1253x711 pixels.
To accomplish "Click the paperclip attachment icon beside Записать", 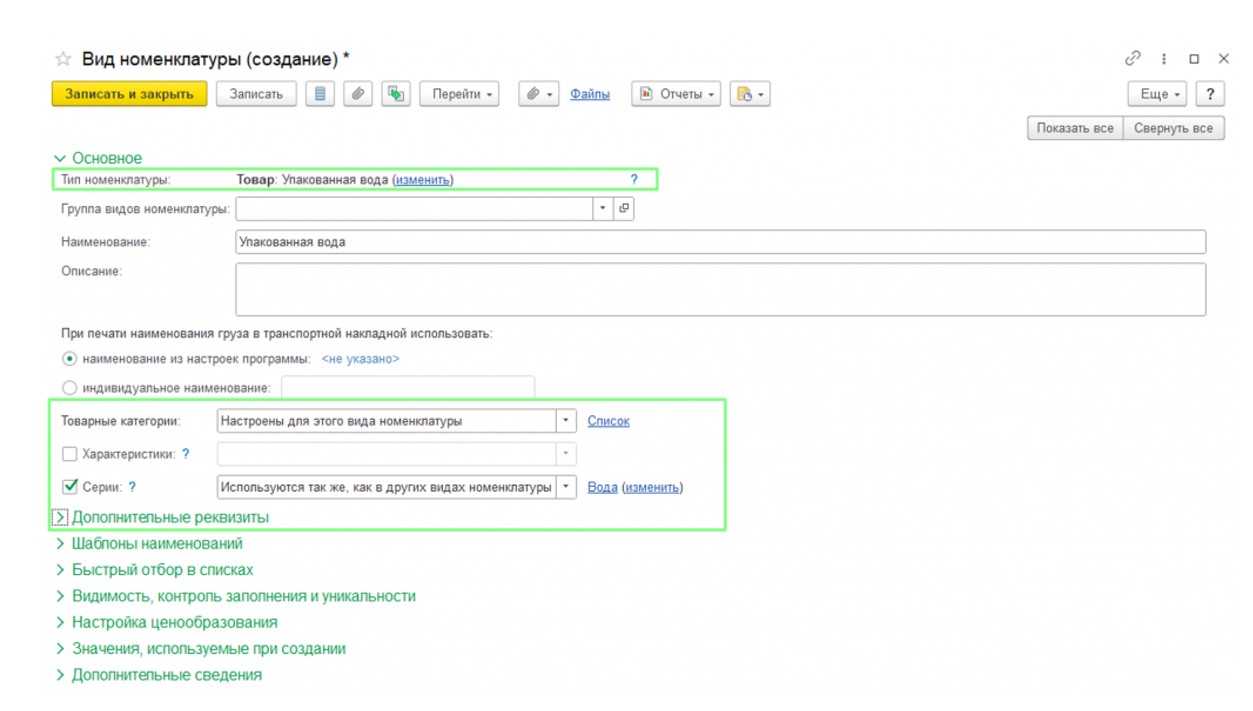I will [358, 94].
